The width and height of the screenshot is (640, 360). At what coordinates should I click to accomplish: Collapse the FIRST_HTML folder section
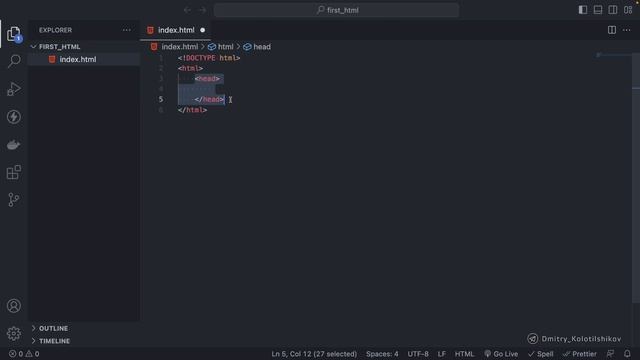83,47
